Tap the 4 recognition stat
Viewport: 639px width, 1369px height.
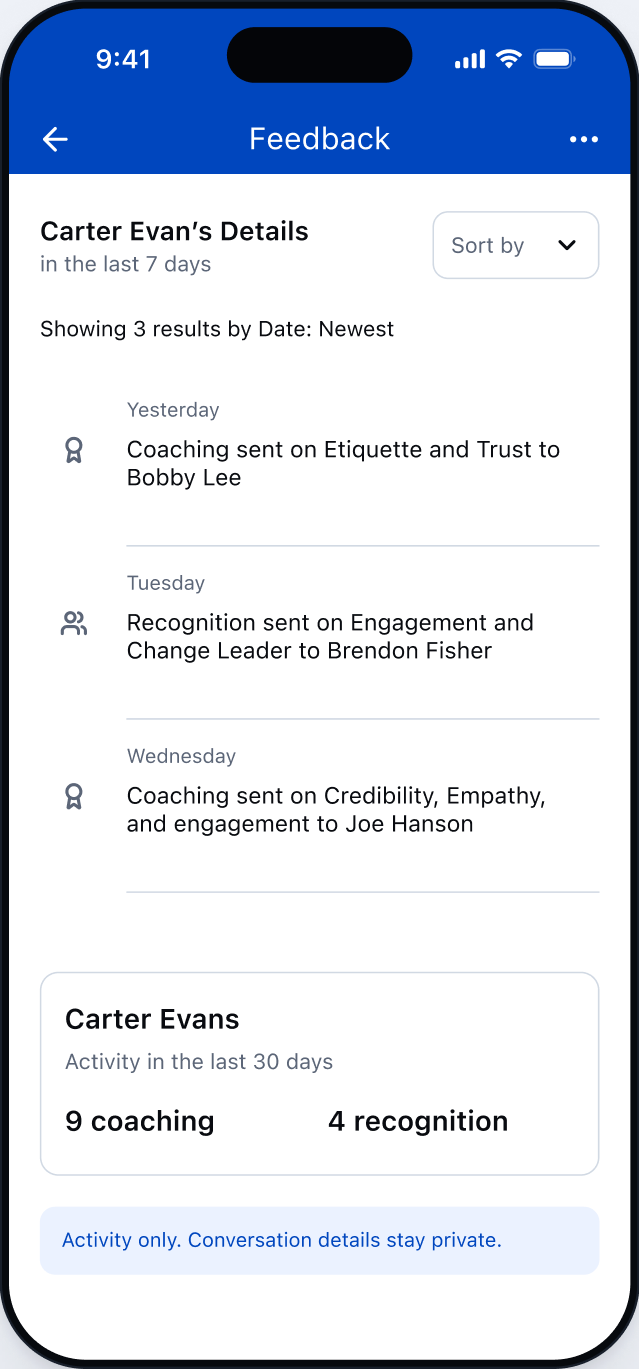(418, 1121)
